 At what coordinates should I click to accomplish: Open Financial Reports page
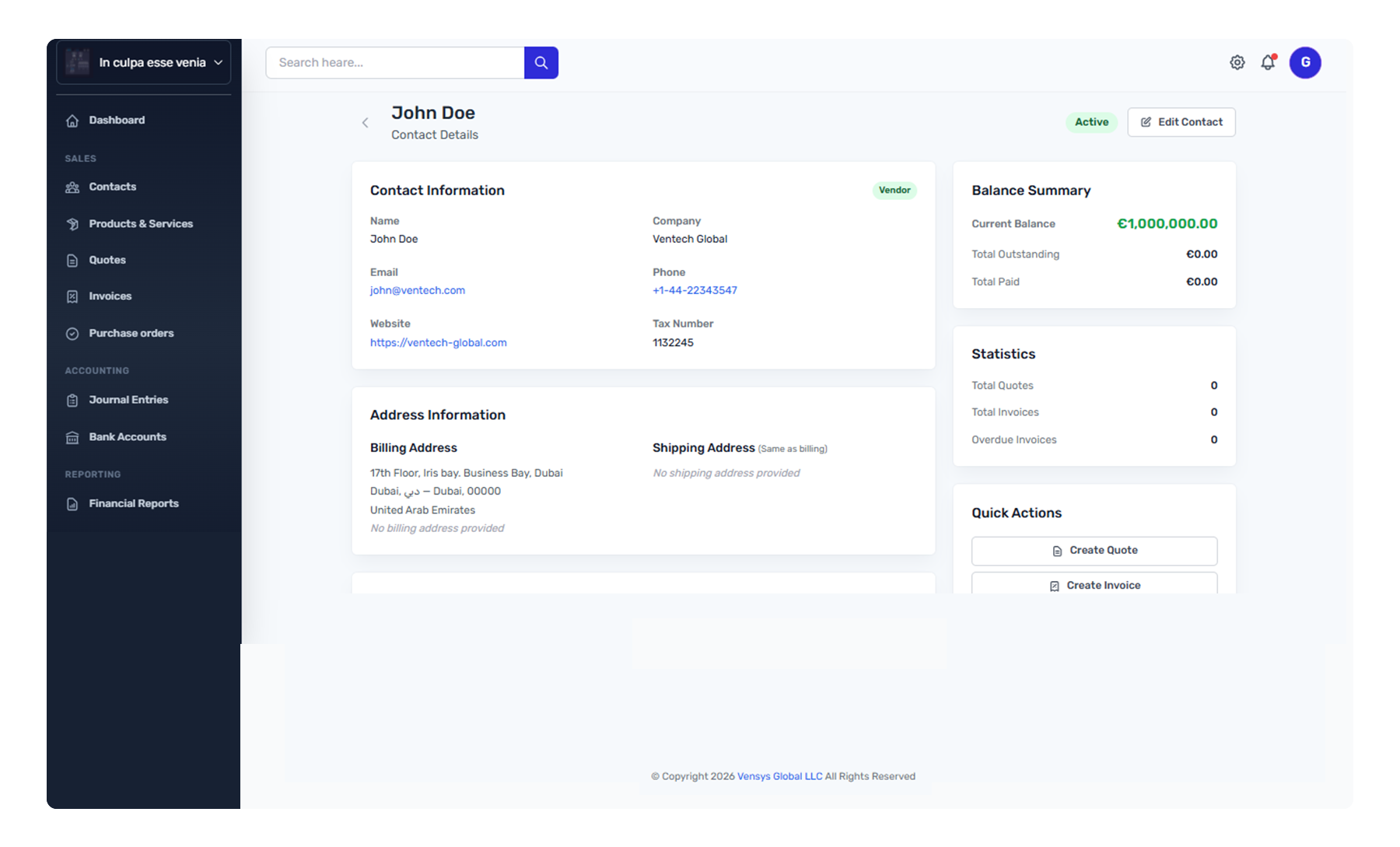(133, 504)
